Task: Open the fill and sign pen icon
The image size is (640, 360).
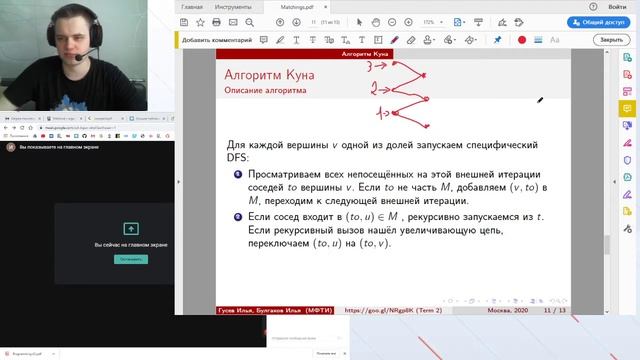Action: pyautogui.click(x=502, y=22)
